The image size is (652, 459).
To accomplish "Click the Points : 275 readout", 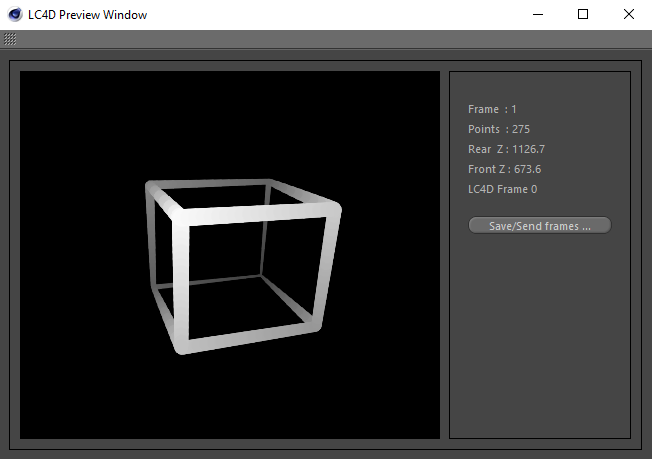I will tap(498, 129).
